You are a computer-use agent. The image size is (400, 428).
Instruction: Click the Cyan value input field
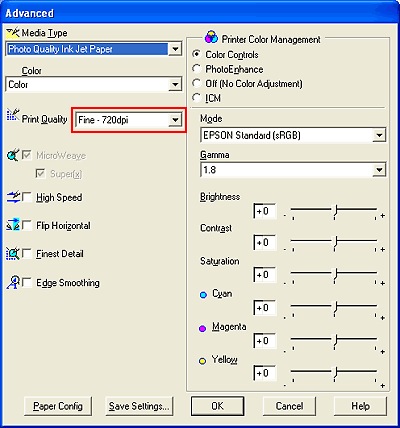[x=265, y=307]
